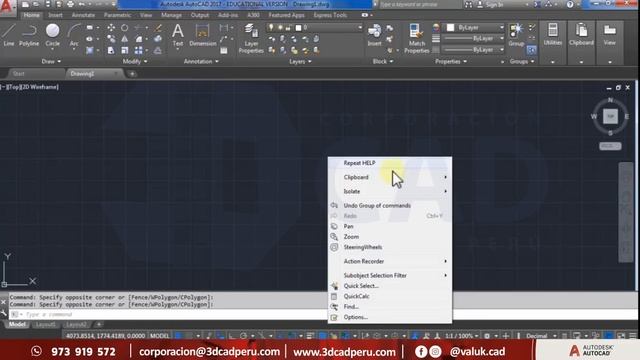
Task: Click the AutoCAD application menu logo
Action: click(7, 7)
